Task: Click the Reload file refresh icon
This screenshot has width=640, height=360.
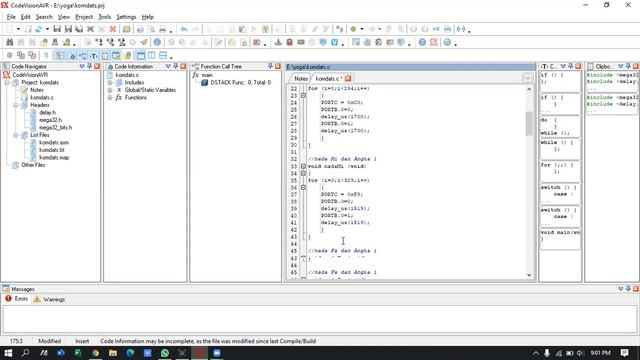Action: click(x=39, y=29)
